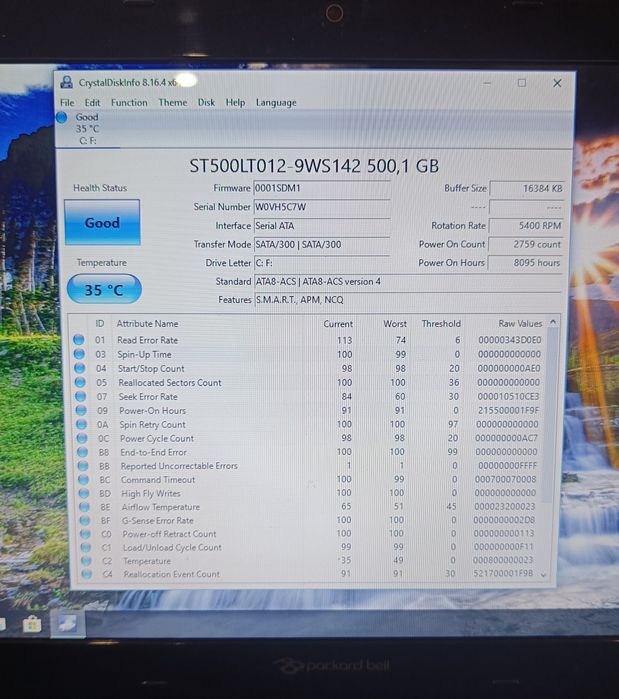The width and height of the screenshot is (619, 699).
Task: Select the Airflow Temperature attribute name
Action: 161,507
